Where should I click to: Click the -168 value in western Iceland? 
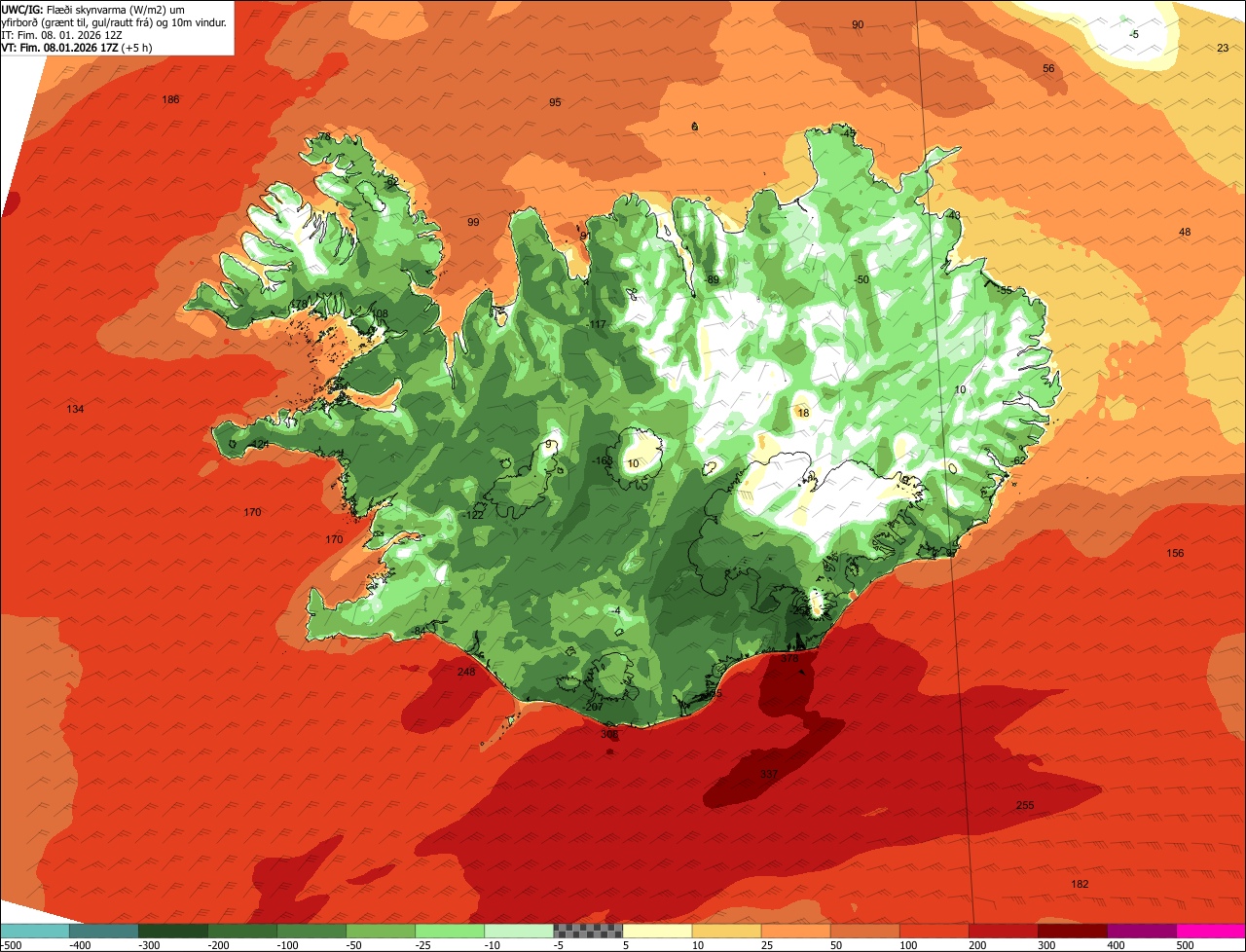pos(603,460)
